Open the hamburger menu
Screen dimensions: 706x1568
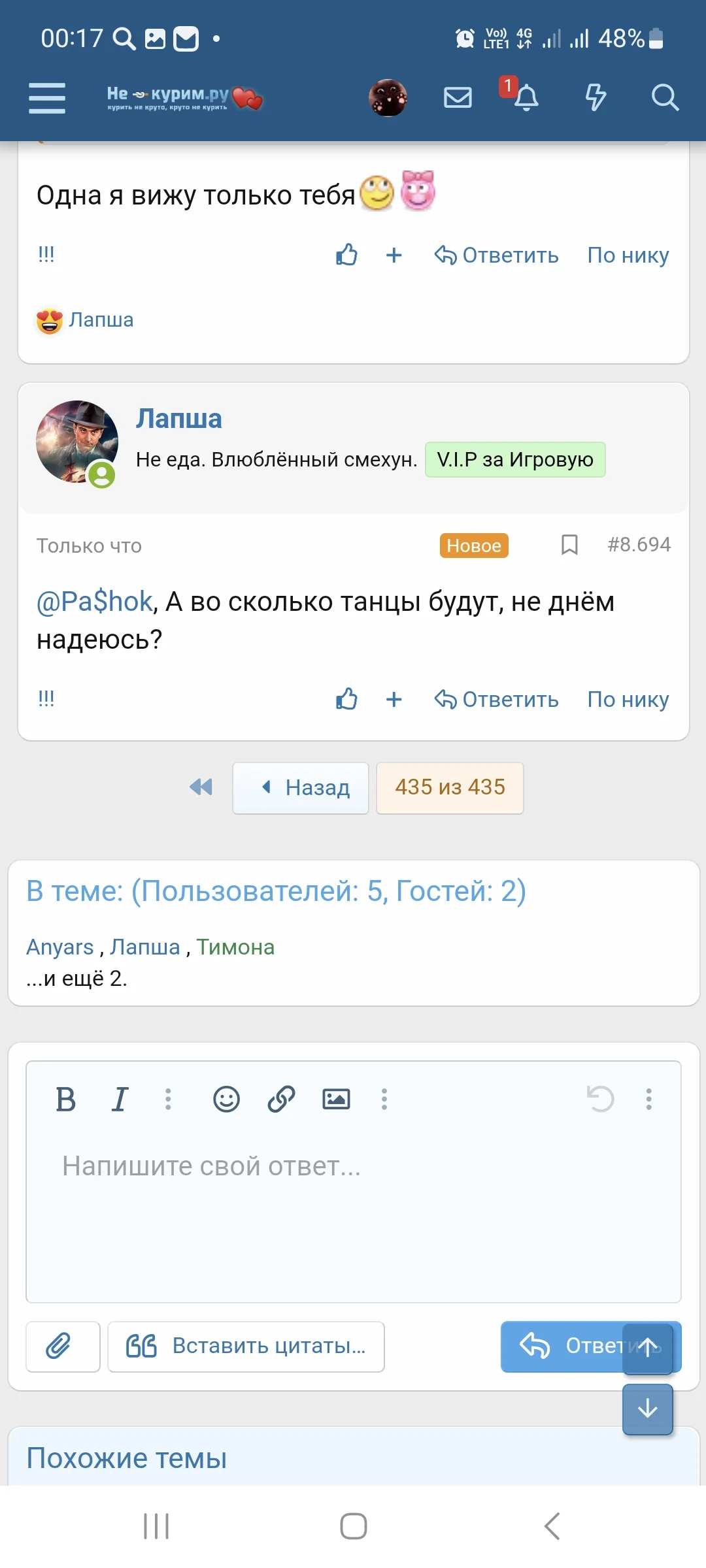(x=46, y=98)
